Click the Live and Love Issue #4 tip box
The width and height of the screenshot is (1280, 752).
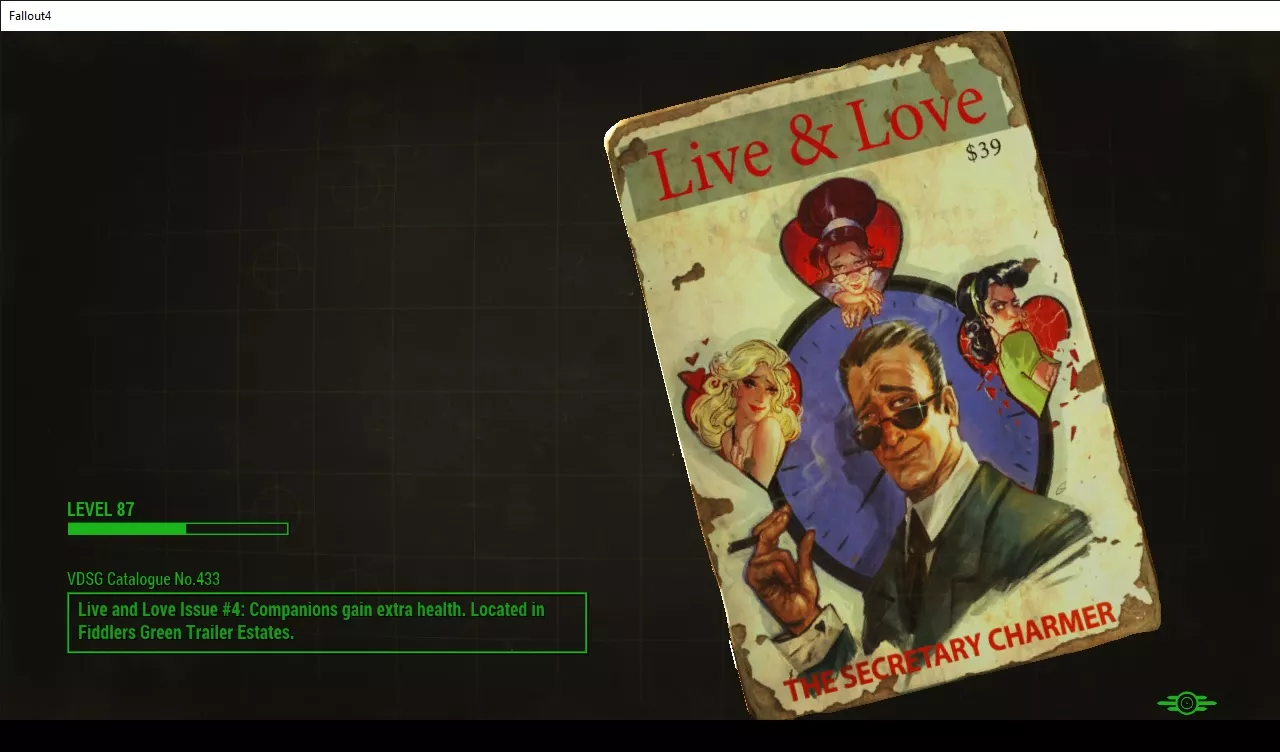tap(326, 622)
